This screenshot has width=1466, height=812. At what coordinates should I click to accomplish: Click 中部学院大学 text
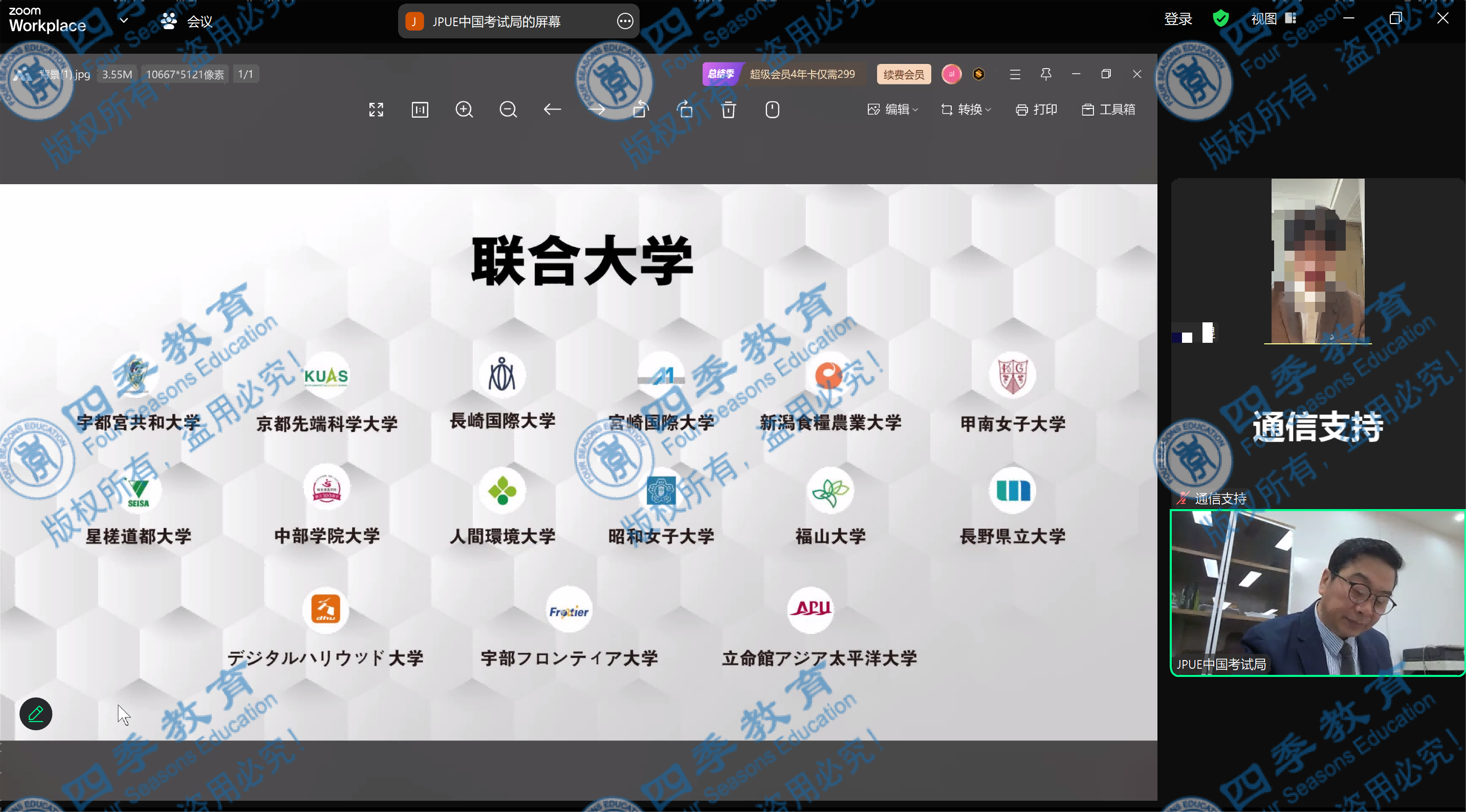pos(326,536)
